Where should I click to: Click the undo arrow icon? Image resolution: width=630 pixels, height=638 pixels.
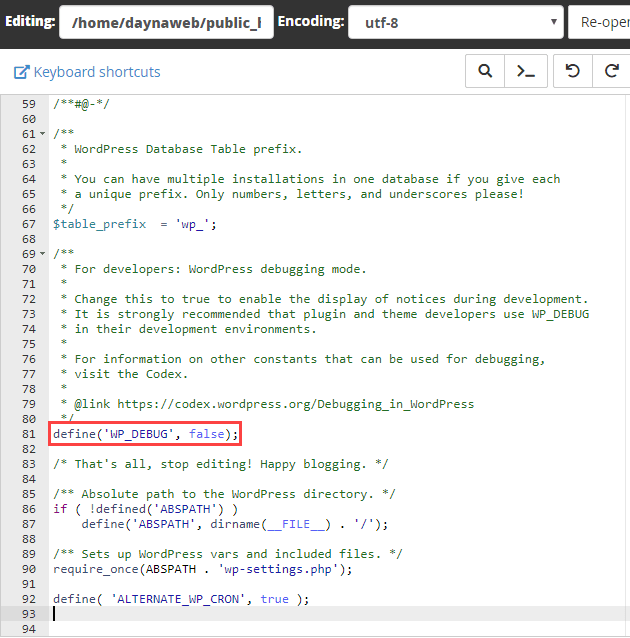click(573, 71)
